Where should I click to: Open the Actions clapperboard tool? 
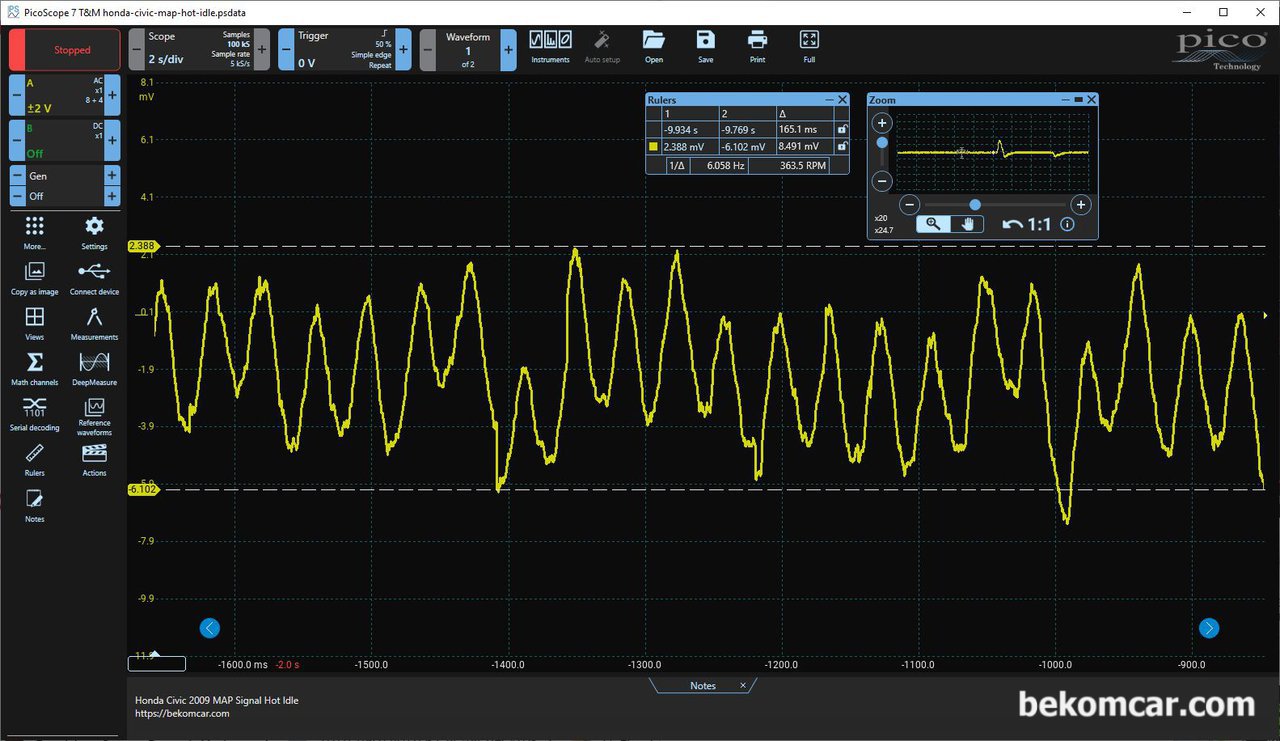pos(94,459)
